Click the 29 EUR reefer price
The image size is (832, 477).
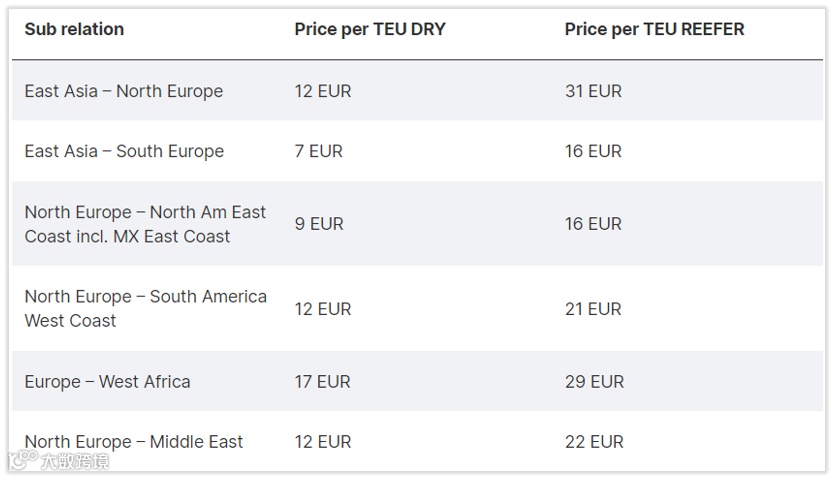click(x=594, y=381)
